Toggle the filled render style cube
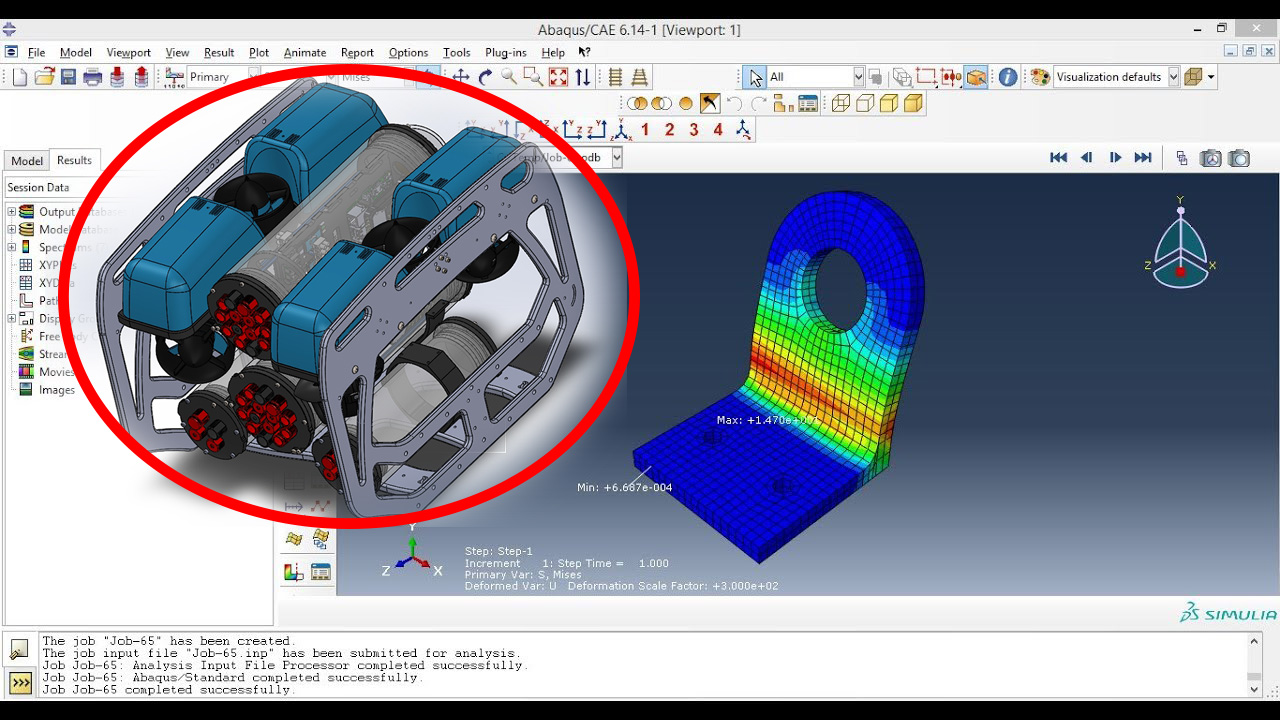The image size is (1280, 720). click(889, 103)
